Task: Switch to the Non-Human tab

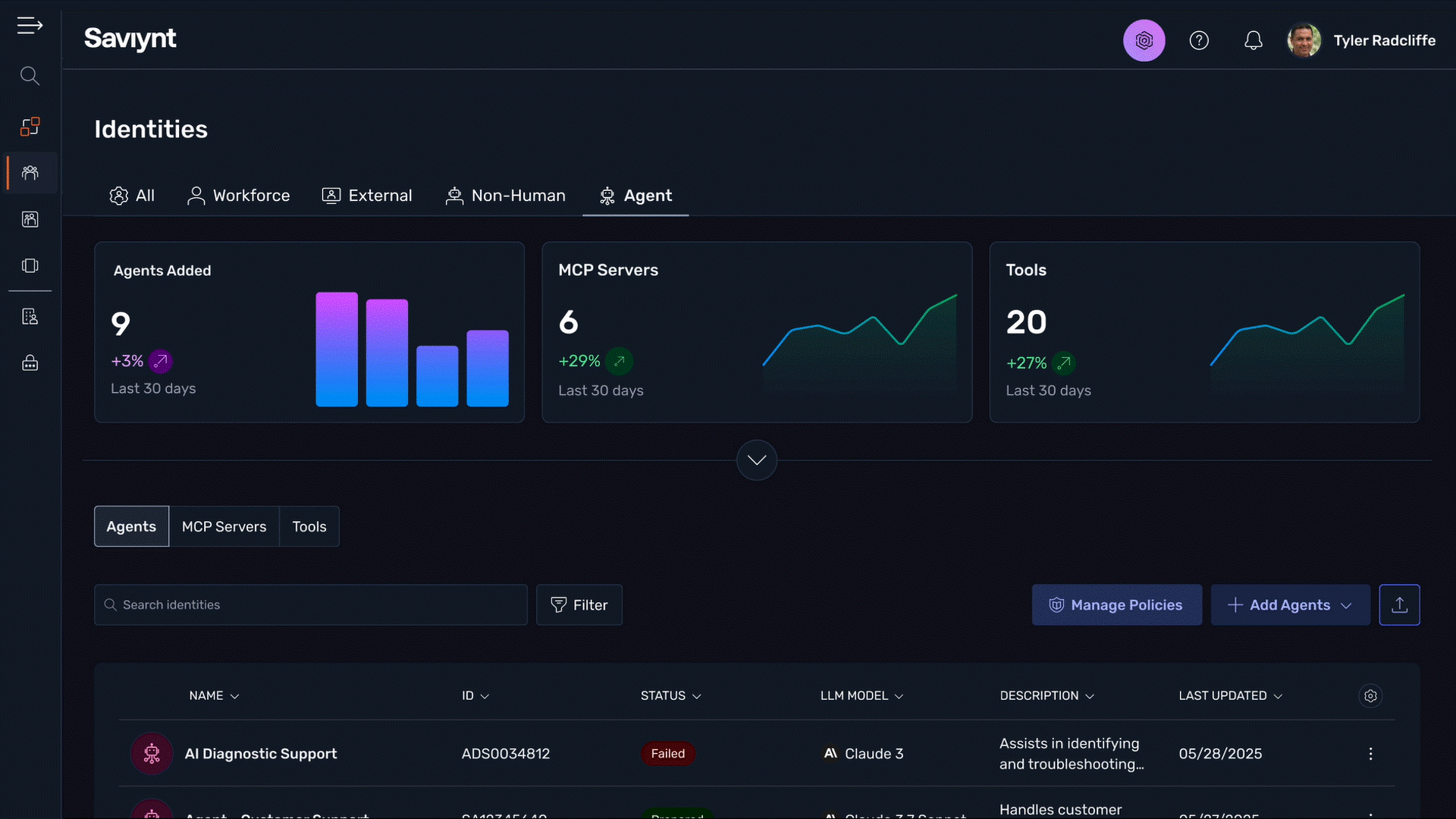Action: 505,196
